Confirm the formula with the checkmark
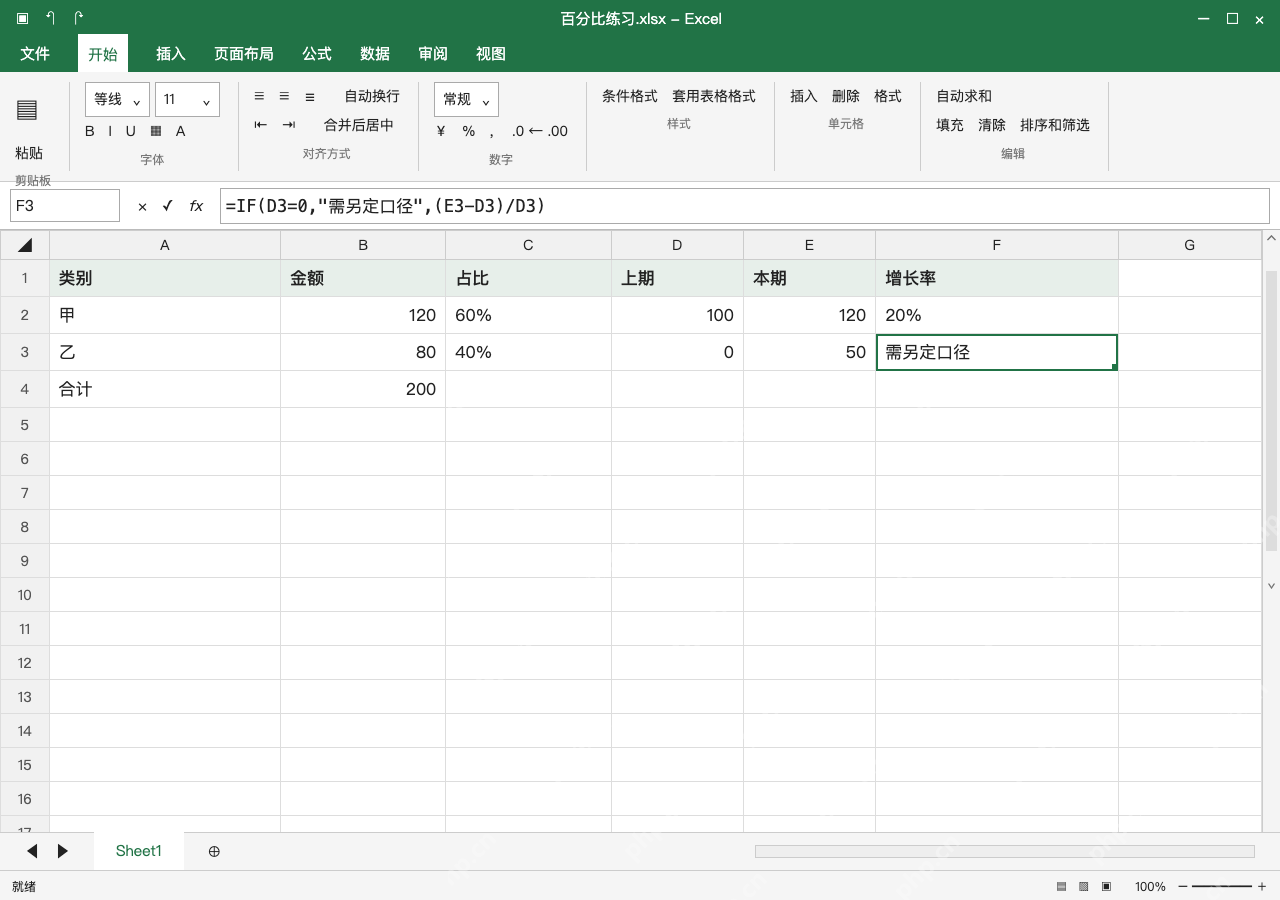Viewport: 1280px width, 900px height. tap(167, 206)
